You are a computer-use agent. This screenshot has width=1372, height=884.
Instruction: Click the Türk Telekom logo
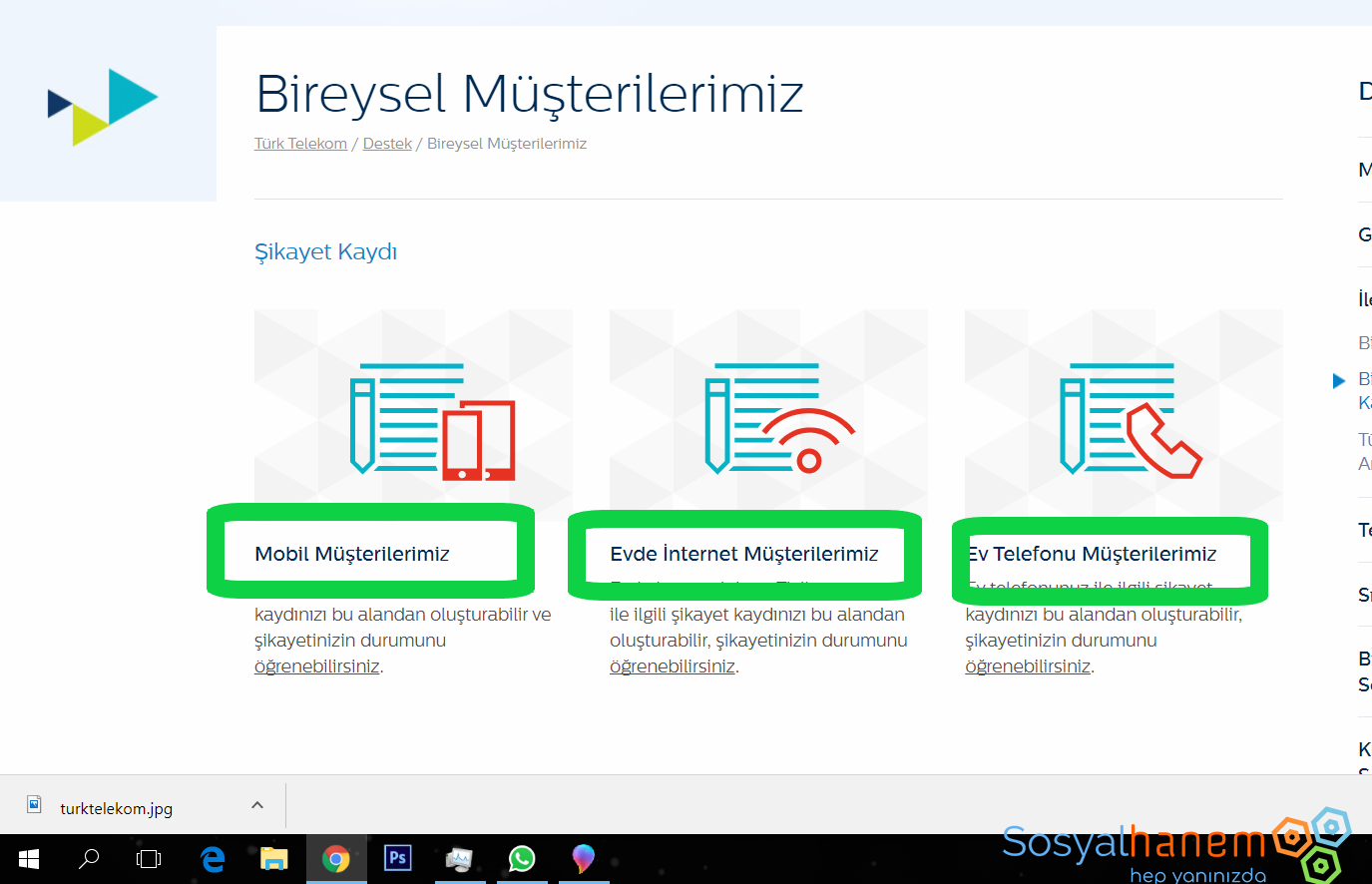click(103, 107)
